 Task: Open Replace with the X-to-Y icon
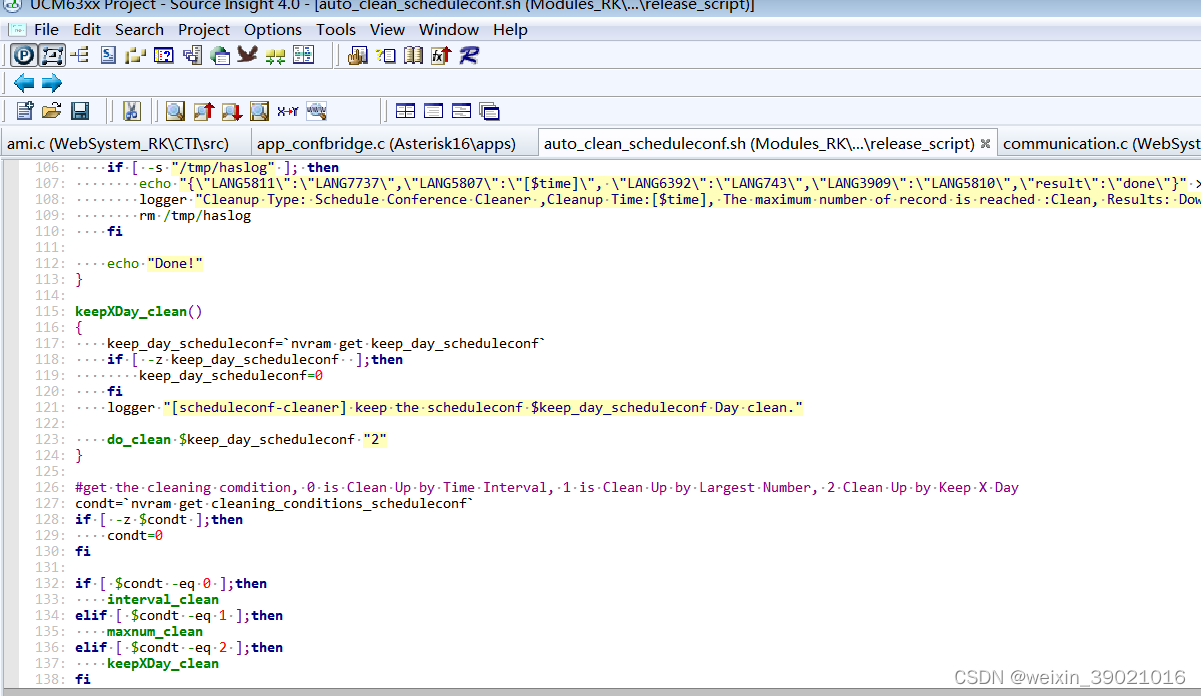point(286,110)
